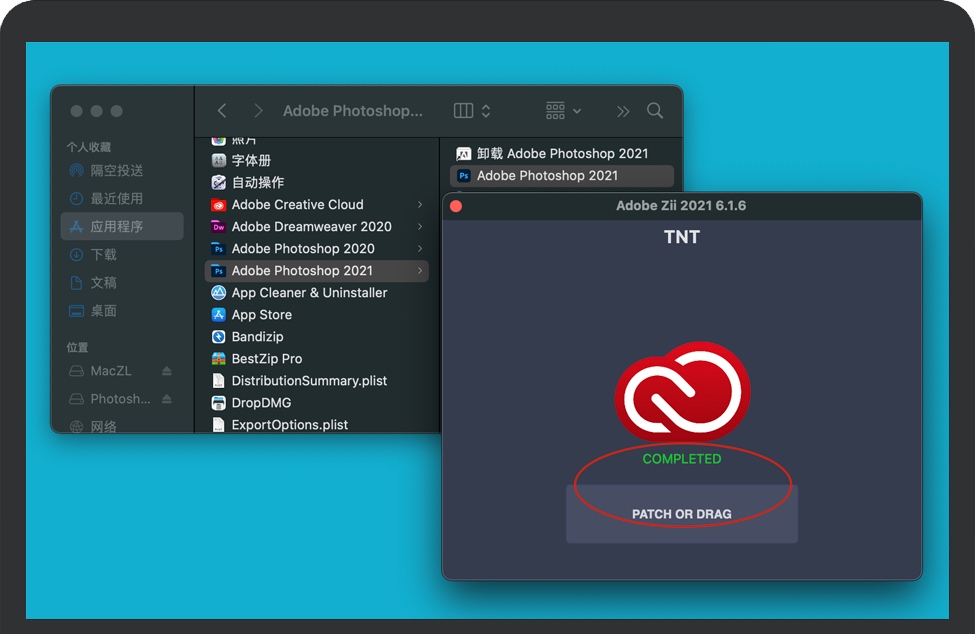Select the Bandizip app icon
This screenshot has width=975, height=634.
click(x=218, y=337)
